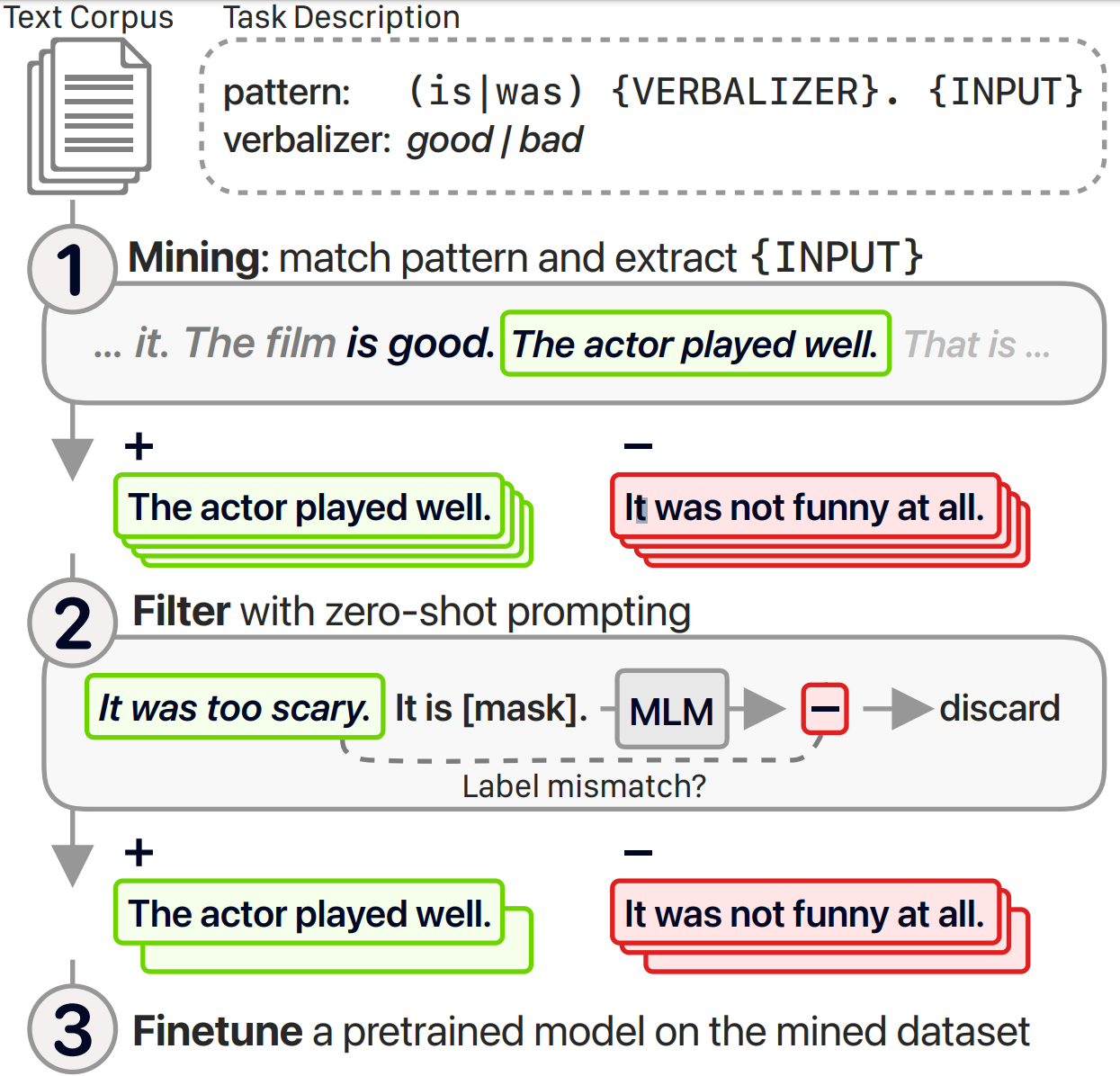Image resolution: width=1120 pixels, height=1076 pixels.
Task: Click the gray MLM box
Action: coord(672,710)
